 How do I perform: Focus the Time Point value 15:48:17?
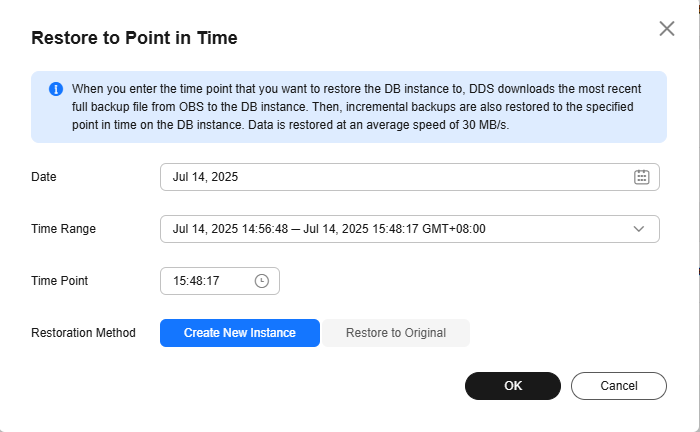[x=196, y=281]
